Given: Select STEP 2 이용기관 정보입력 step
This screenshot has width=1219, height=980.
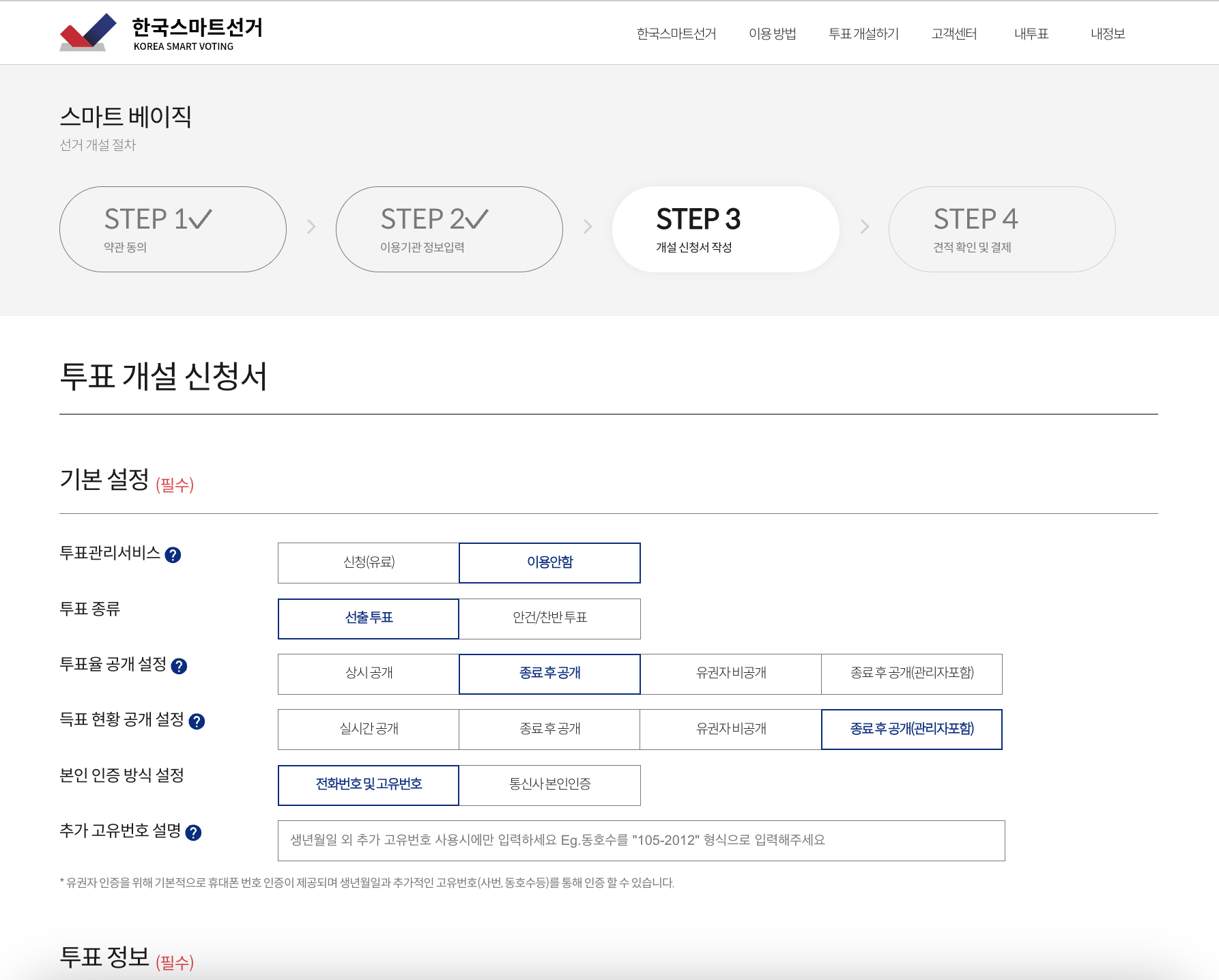Looking at the screenshot, I should tap(449, 229).
